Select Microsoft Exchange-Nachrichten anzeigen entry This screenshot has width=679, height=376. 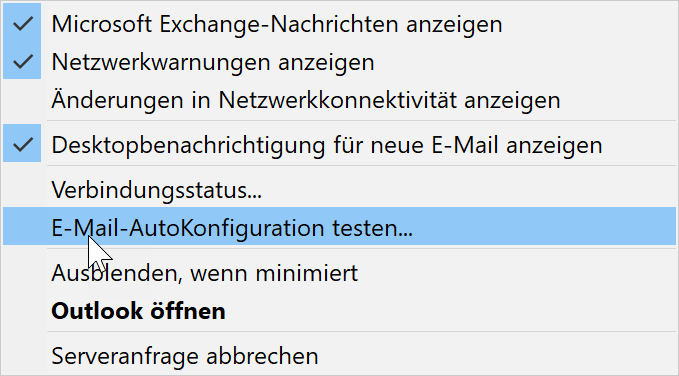340,23
